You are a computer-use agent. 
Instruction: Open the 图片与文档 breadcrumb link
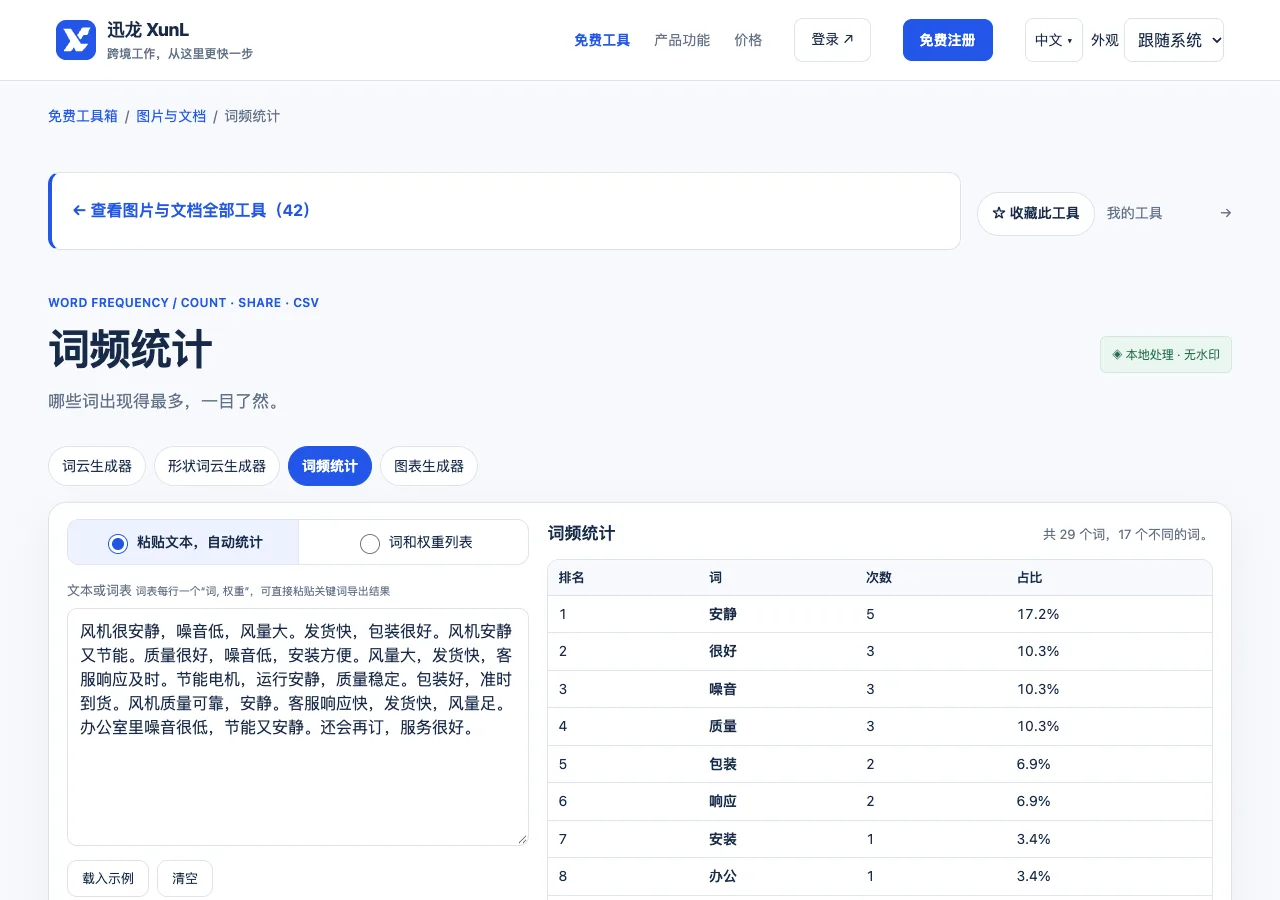coord(171,116)
